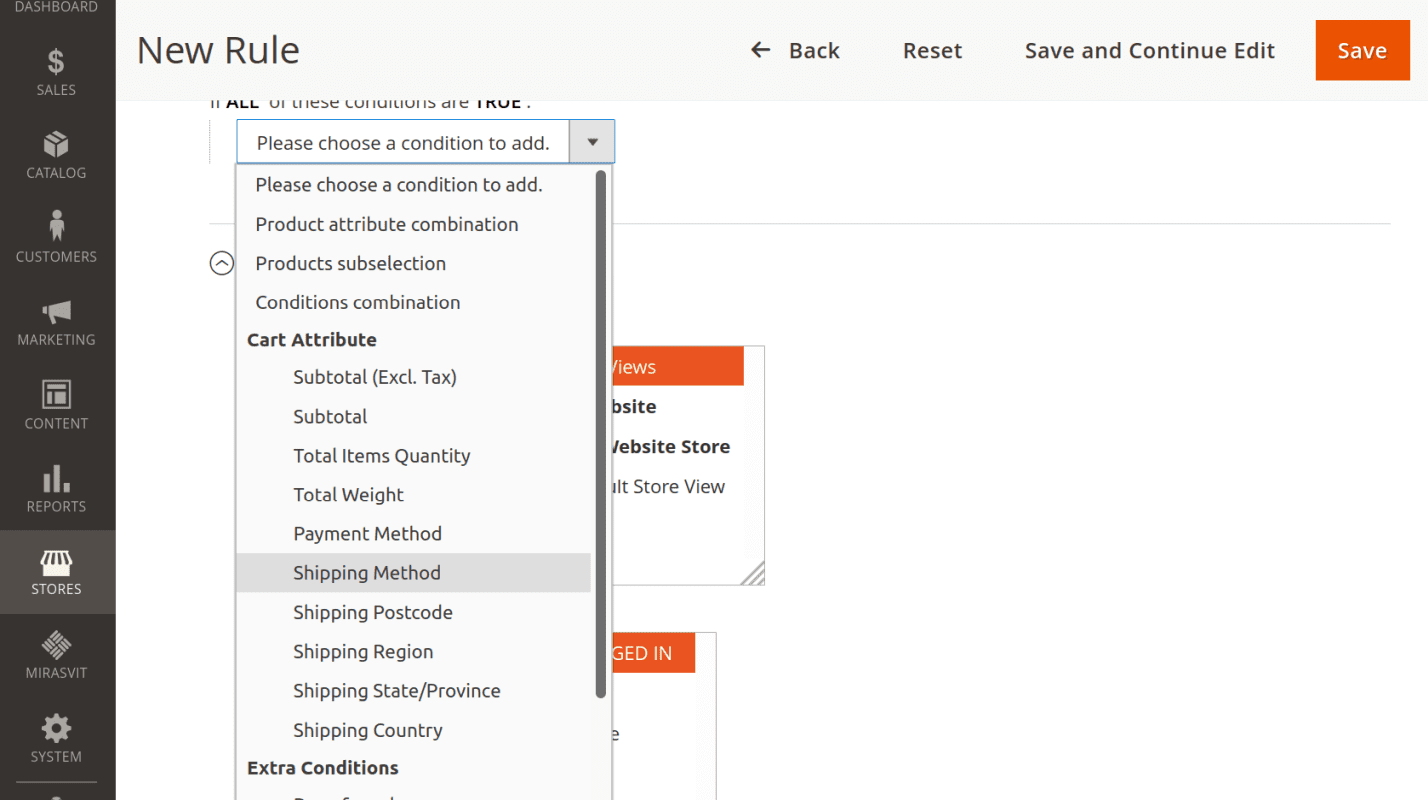The height and width of the screenshot is (800, 1428).
Task: Select the All Store Views option
Action: pos(677,366)
